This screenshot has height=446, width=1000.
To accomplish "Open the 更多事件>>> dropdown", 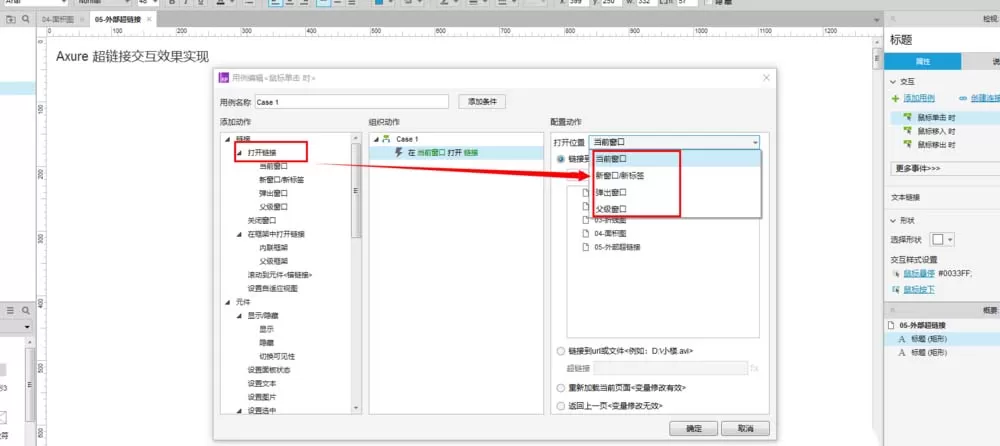I will [x=944, y=168].
